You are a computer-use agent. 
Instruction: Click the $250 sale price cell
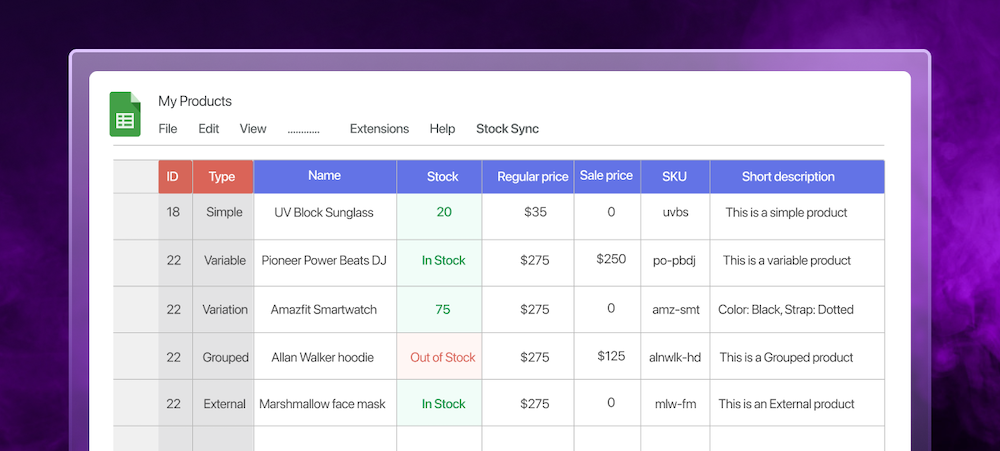611,259
